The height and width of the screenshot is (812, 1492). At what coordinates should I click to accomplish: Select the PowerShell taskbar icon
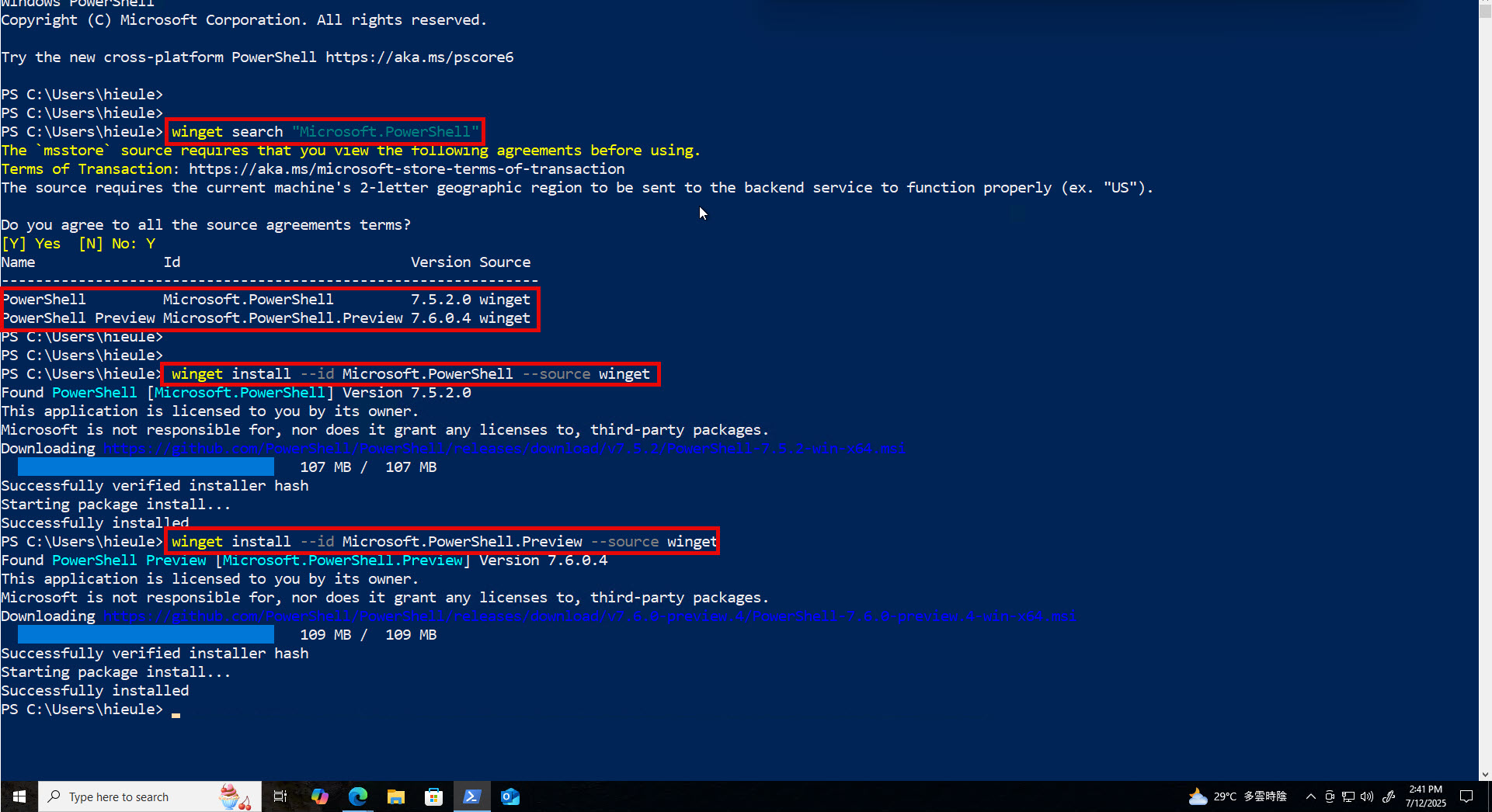point(471,796)
